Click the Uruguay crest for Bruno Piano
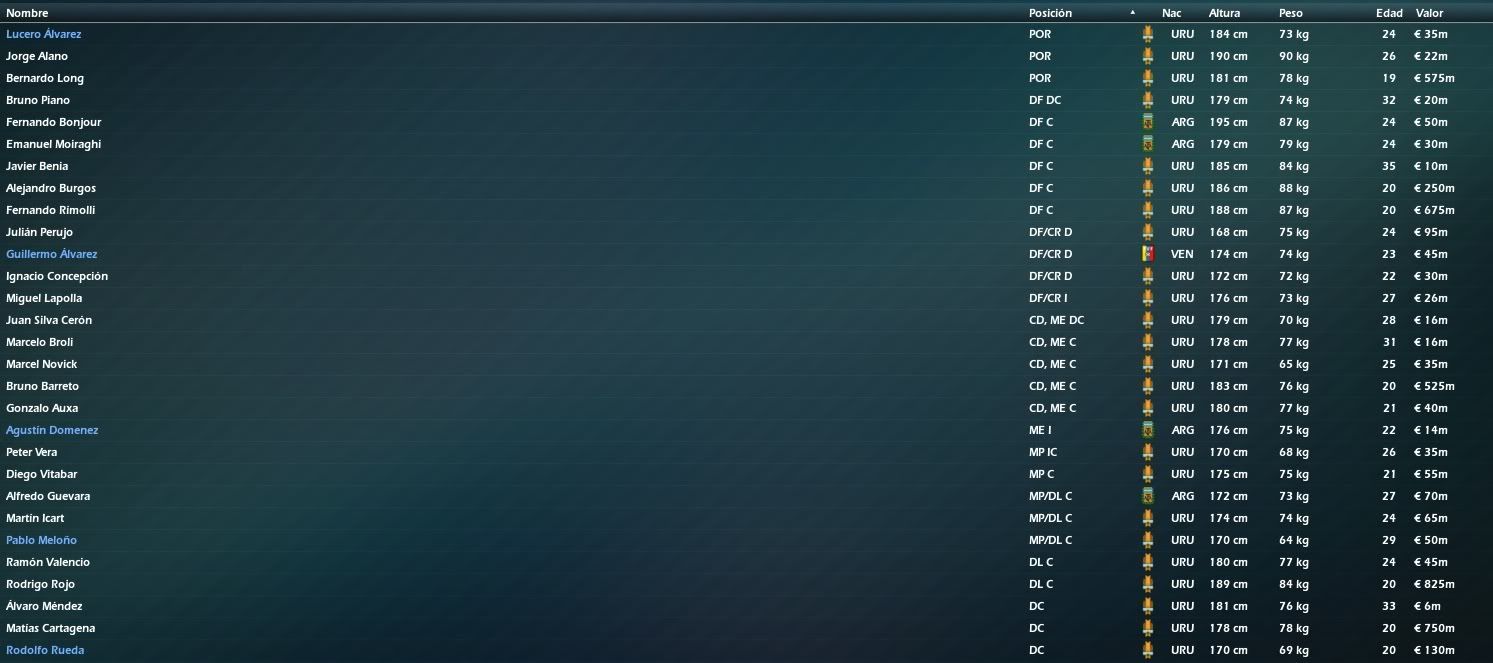This screenshot has width=1493, height=663. click(x=1148, y=100)
